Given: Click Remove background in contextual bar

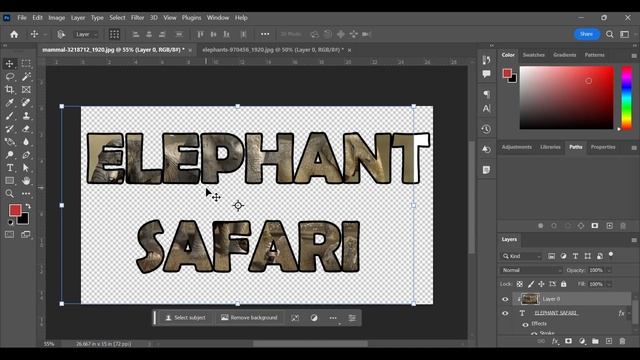Looking at the screenshot, I should pyautogui.click(x=249, y=318).
